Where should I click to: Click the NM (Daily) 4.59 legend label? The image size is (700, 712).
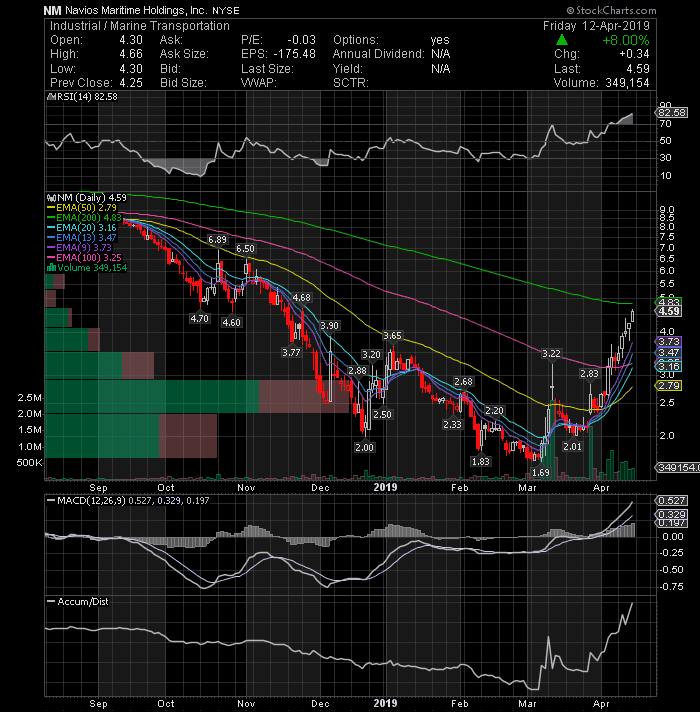click(x=87, y=198)
